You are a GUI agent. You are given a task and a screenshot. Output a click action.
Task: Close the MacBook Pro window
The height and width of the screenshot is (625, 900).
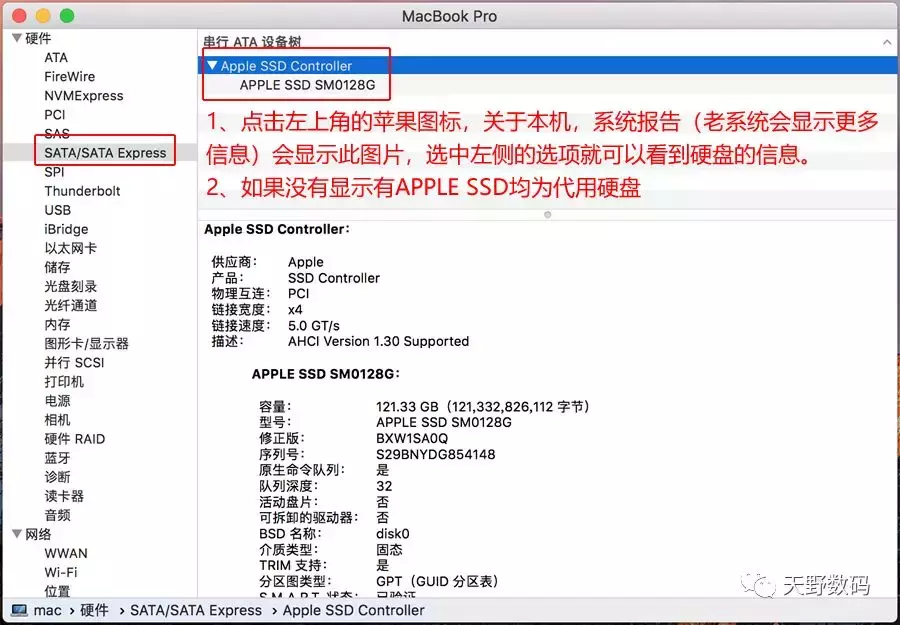(x=19, y=15)
